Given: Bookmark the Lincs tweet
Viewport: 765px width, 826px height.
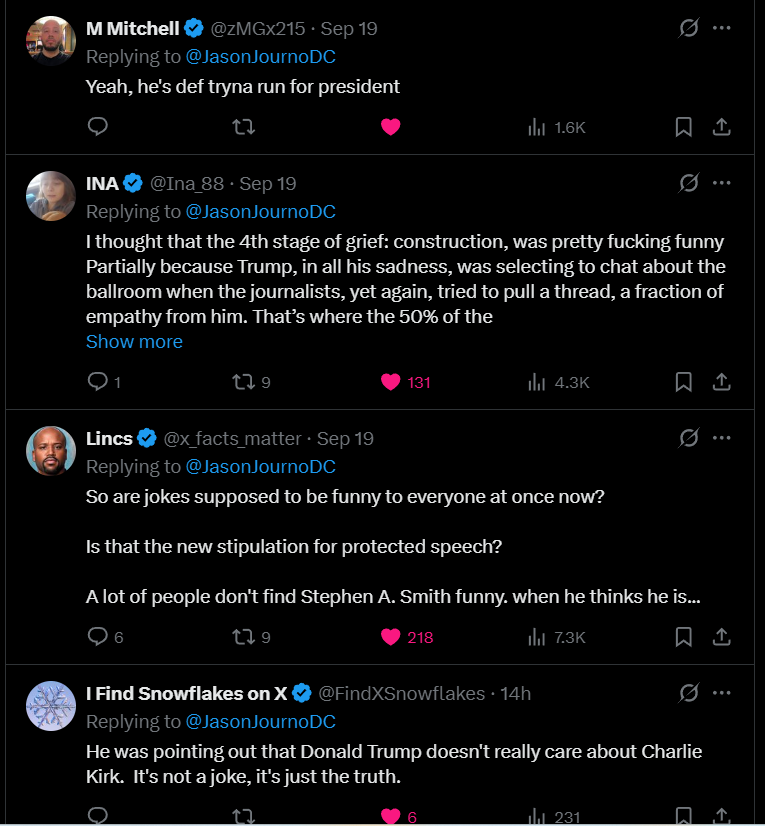Looking at the screenshot, I should (x=684, y=637).
